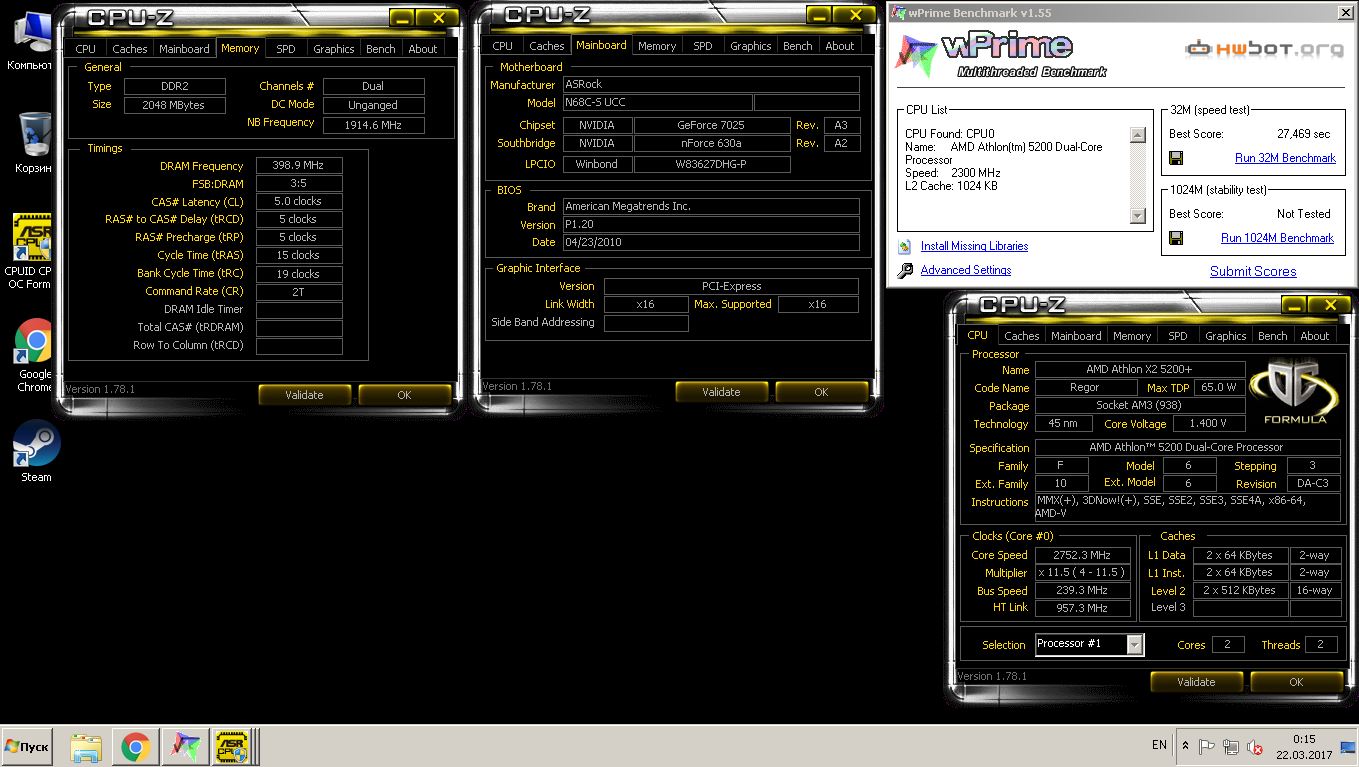Open the Recycle Bin desktop icon

coord(34,142)
